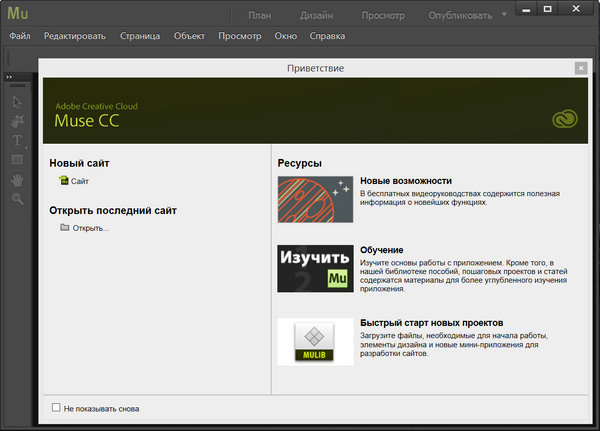The width and height of the screenshot is (600, 431).
Task: Select the Rectangle tool
Action: click(17, 159)
